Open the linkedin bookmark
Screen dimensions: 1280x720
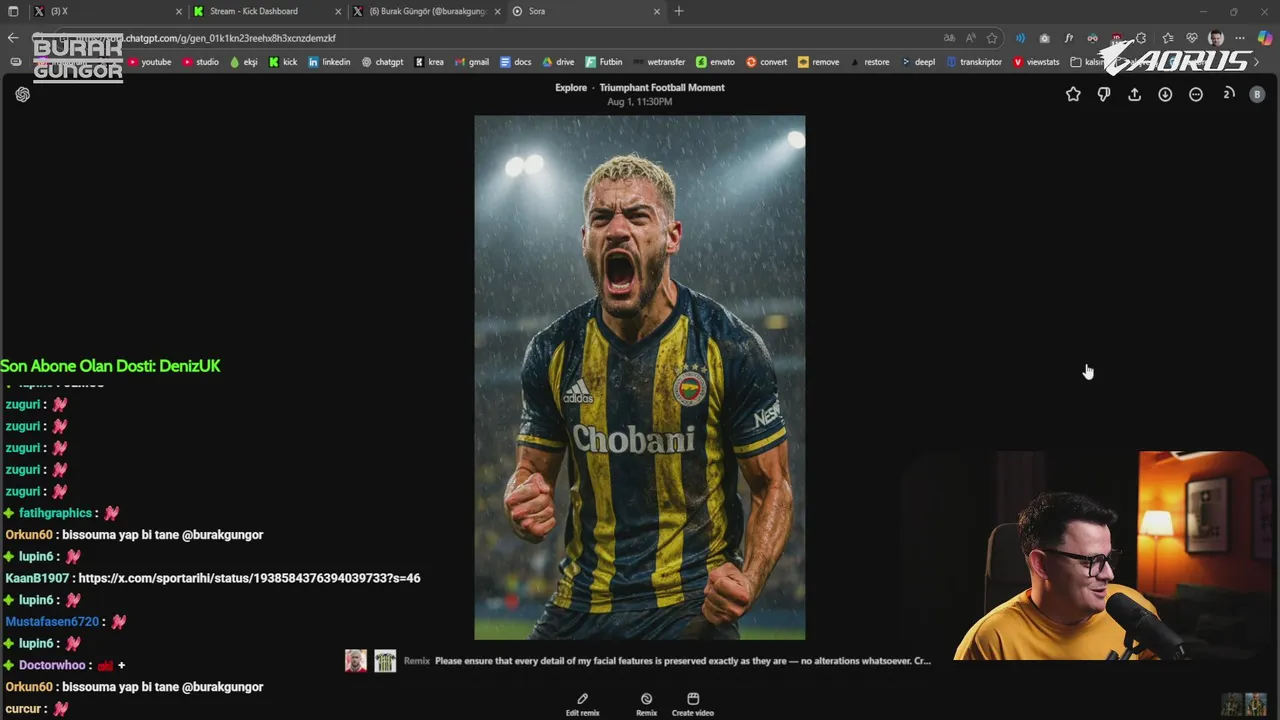[x=329, y=62]
